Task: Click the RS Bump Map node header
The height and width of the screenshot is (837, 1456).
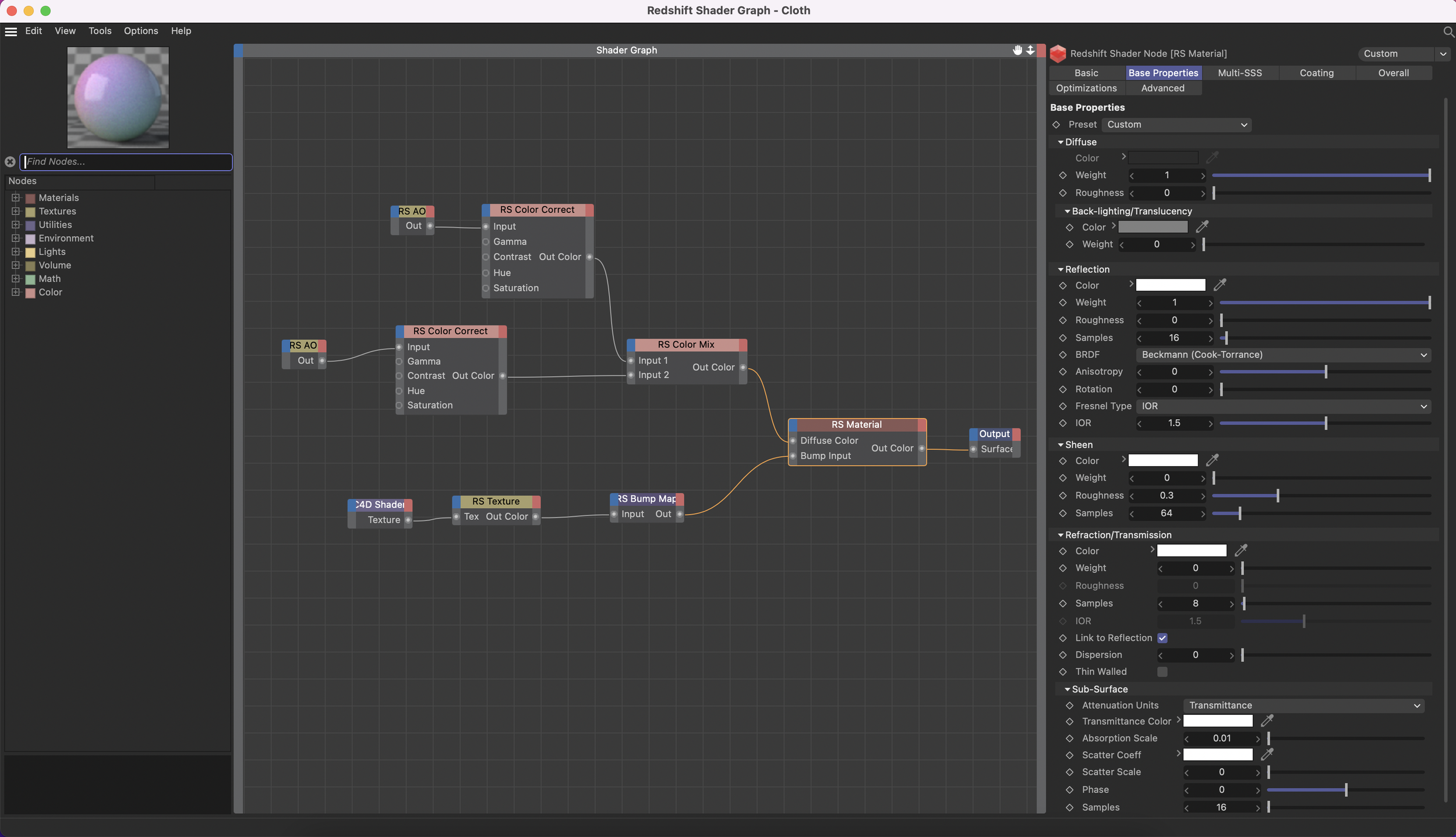Action: pyautogui.click(x=646, y=499)
